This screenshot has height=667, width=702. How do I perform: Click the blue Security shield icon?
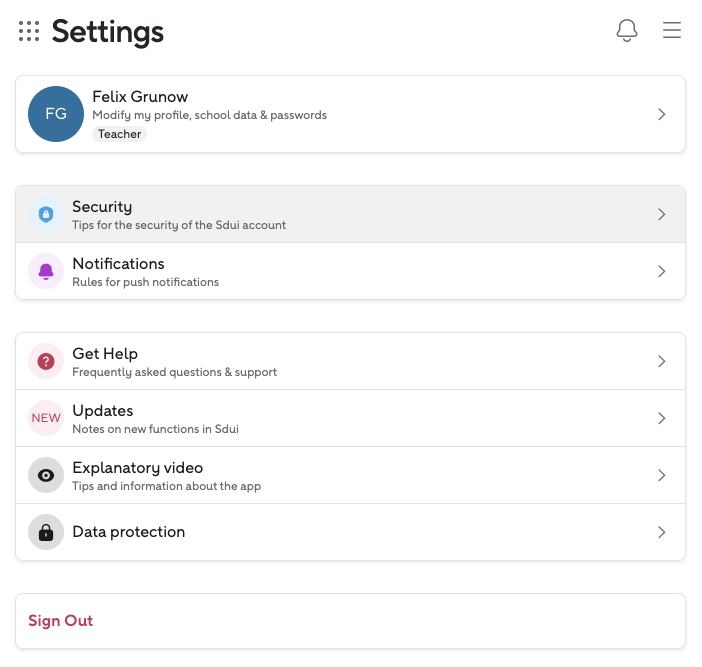46,214
